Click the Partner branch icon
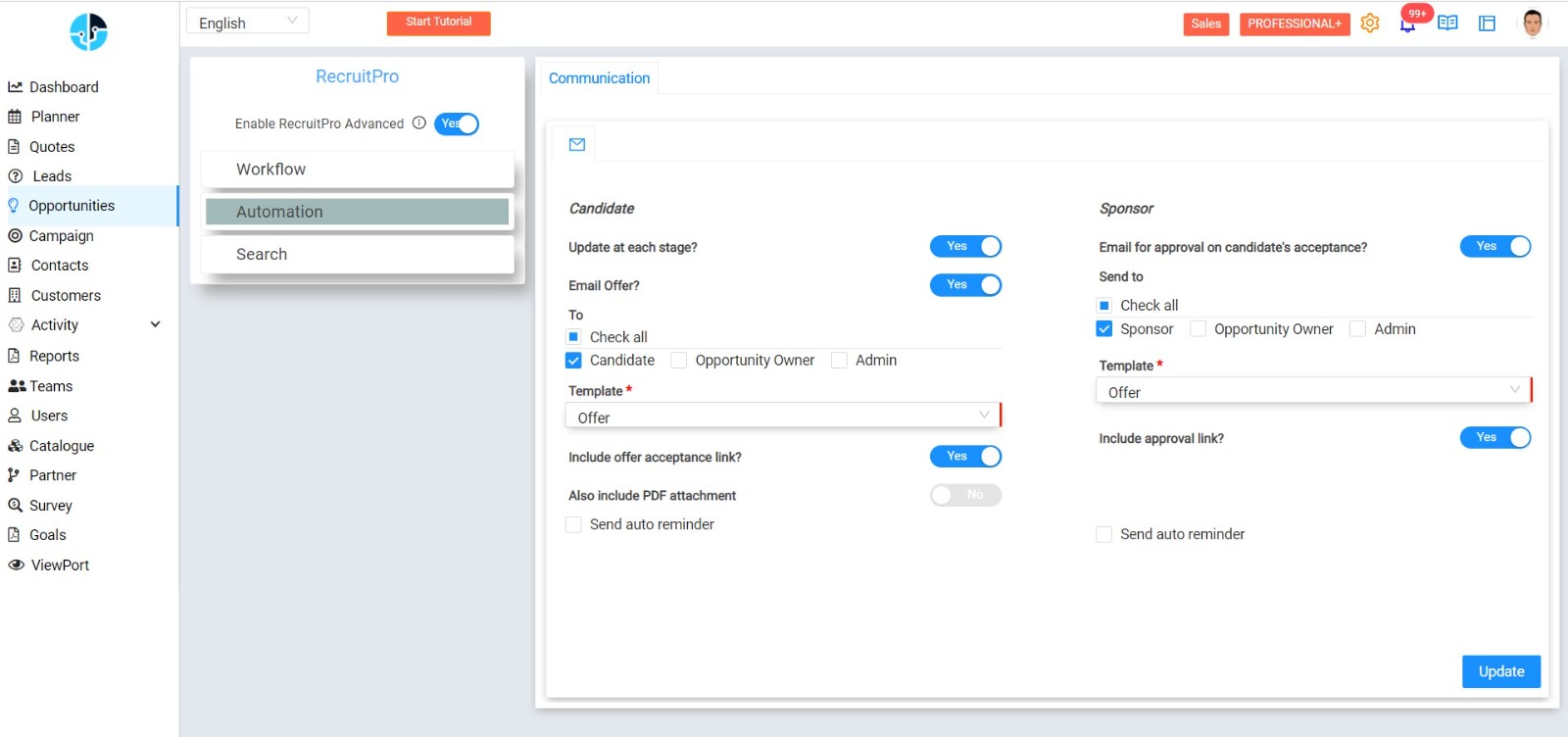This screenshot has height=737, width=1568. click(x=14, y=475)
